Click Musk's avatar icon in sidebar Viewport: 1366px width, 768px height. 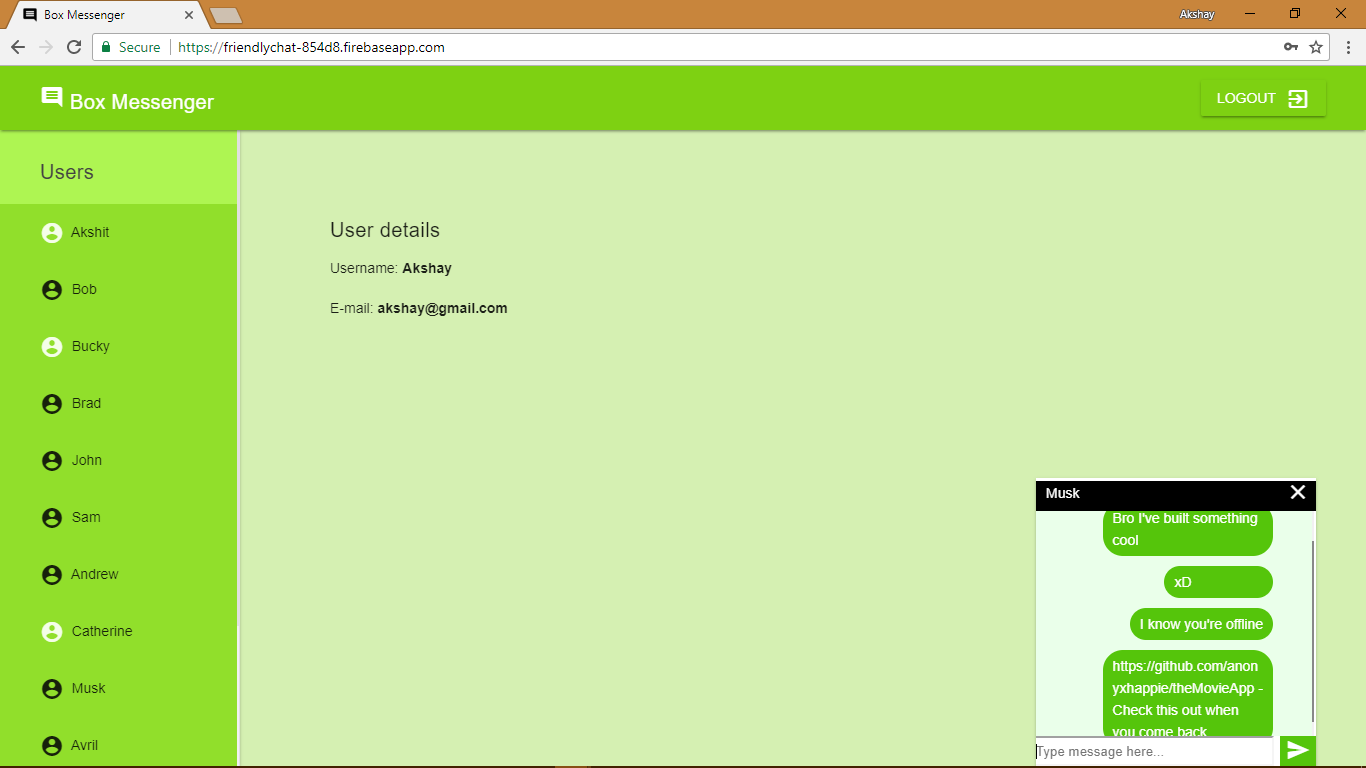coord(52,689)
